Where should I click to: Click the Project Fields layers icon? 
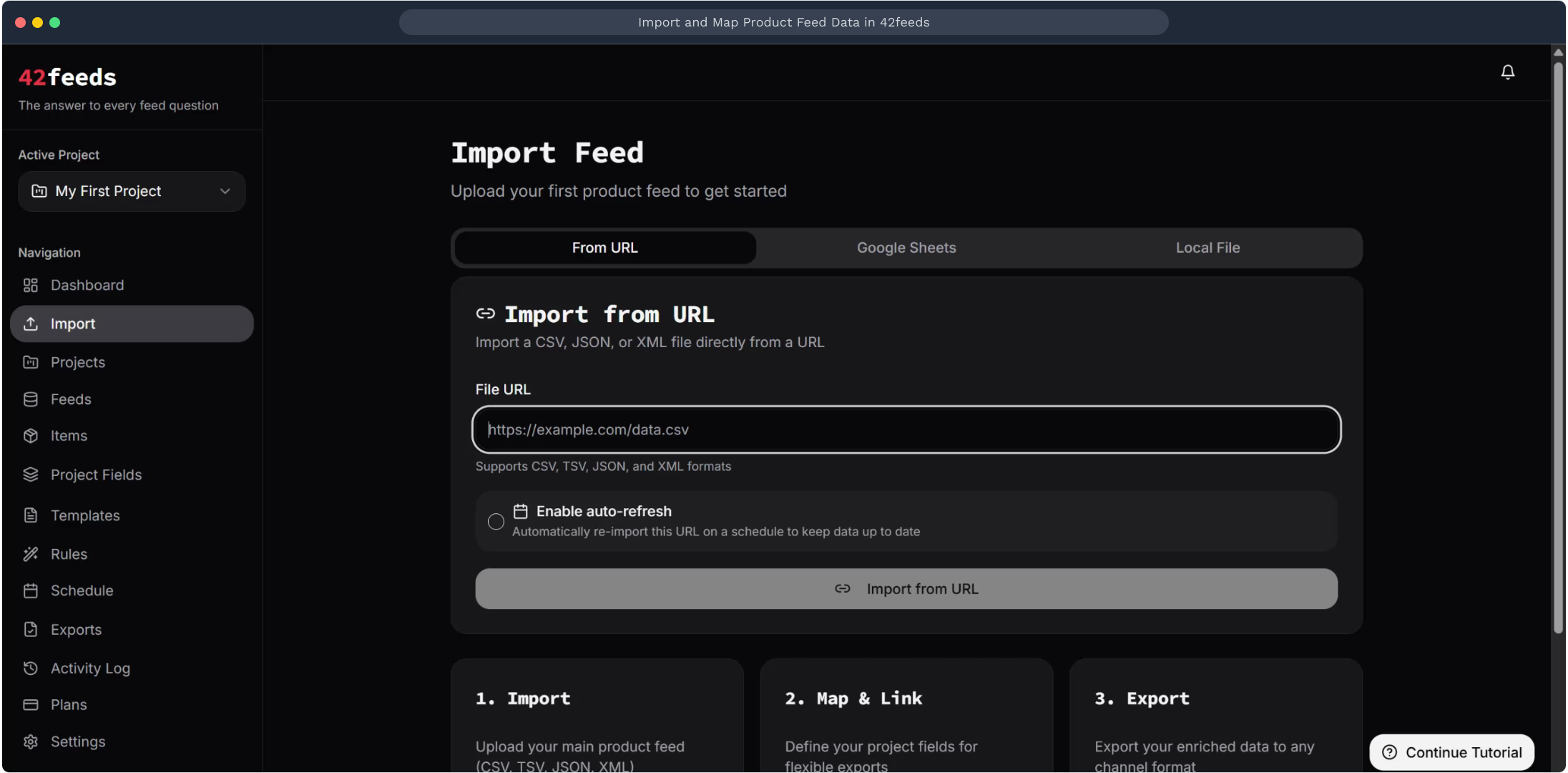tap(30, 475)
